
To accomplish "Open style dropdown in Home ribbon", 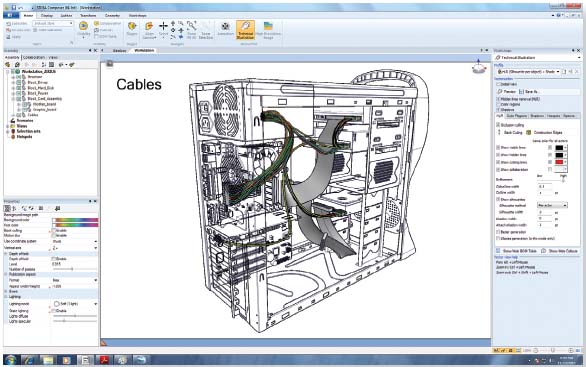I will (x=53, y=23).
